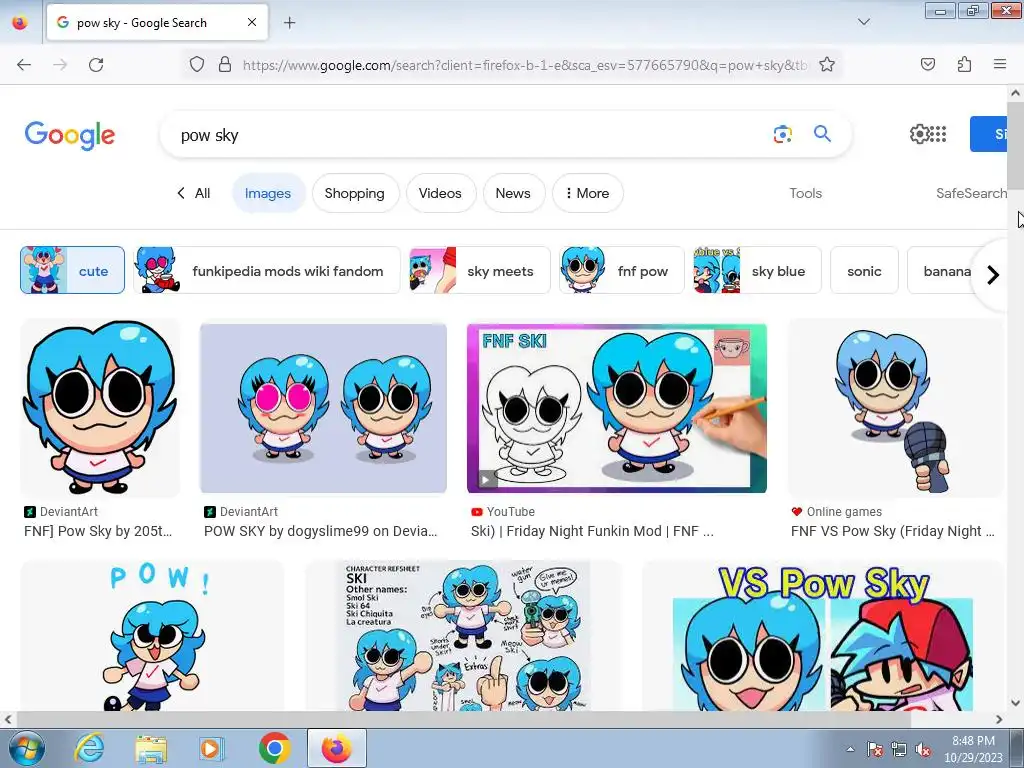Show hidden system tray icons

(850, 749)
